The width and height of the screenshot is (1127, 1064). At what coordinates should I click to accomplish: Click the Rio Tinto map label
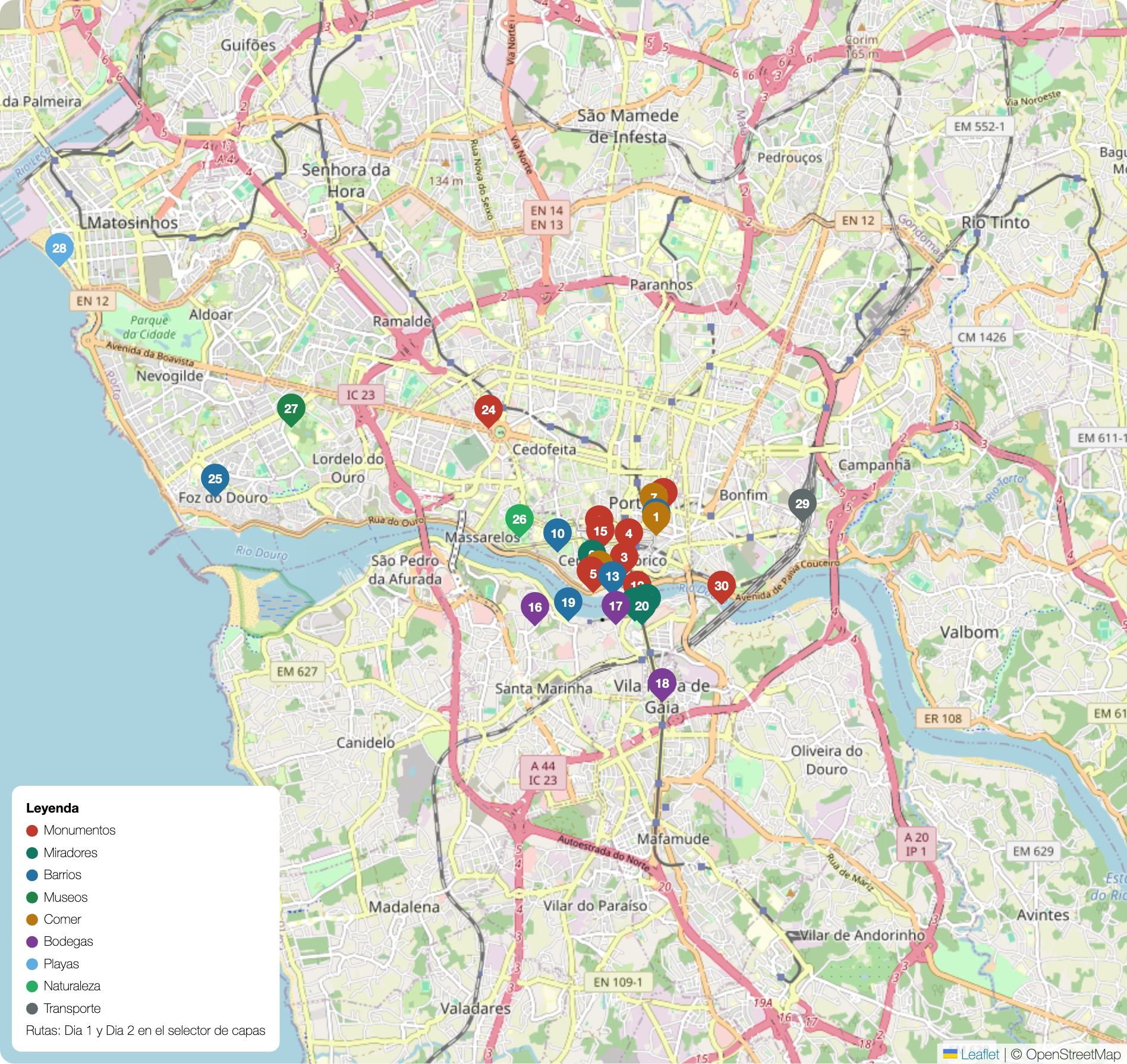[x=996, y=222]
